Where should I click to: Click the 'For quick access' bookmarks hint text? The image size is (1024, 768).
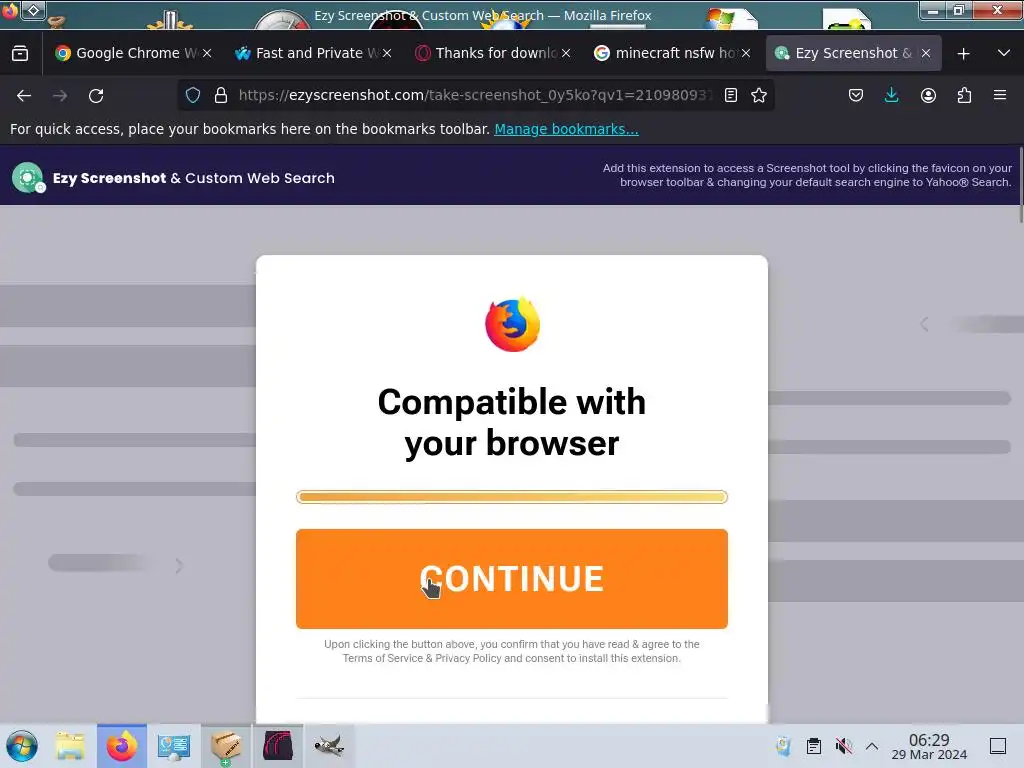coord(249,129)
